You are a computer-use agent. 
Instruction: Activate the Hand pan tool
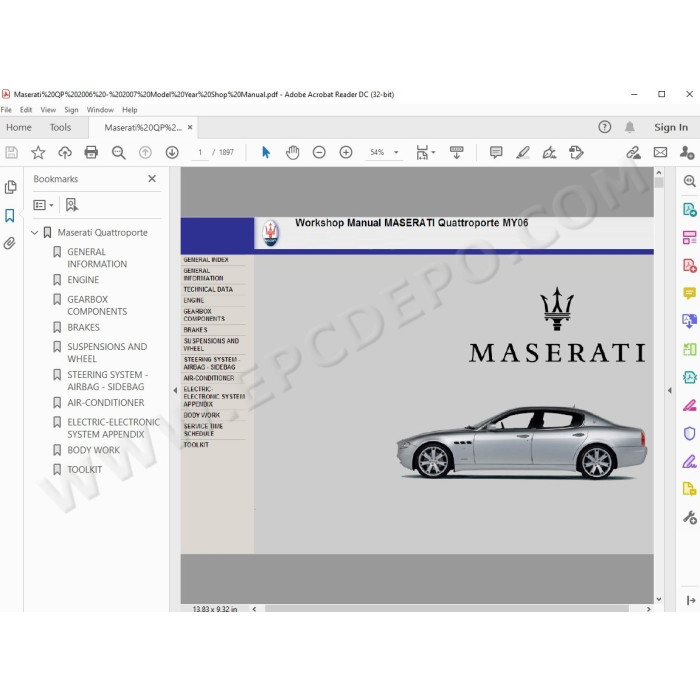(x=292, y=153)
